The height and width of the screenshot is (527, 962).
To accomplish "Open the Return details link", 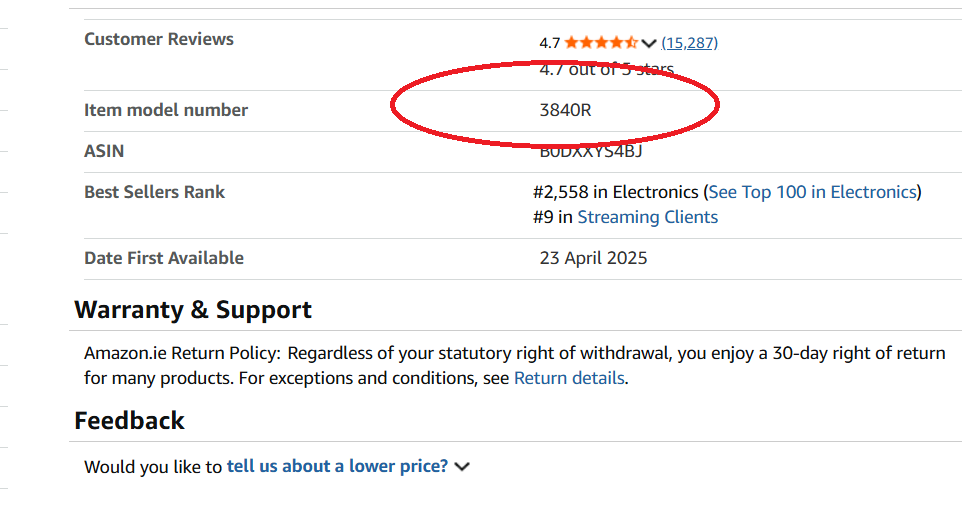I will click(569, 378).
